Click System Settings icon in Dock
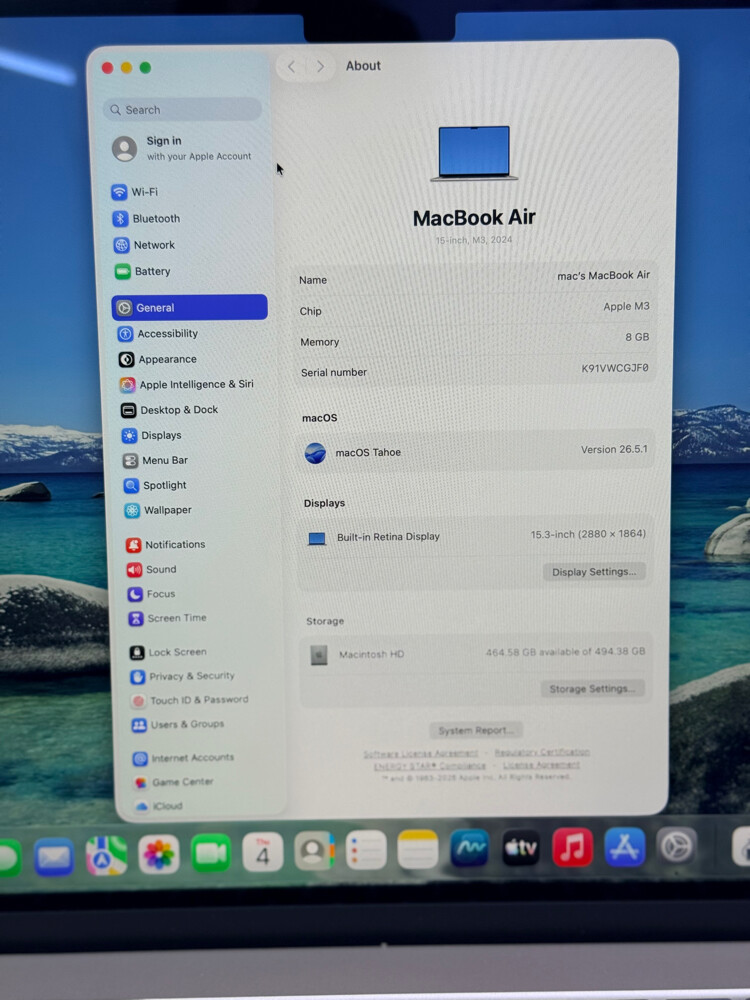This screenshot has width=750, height=1000. pyautogui.click(x=677, y=846)
